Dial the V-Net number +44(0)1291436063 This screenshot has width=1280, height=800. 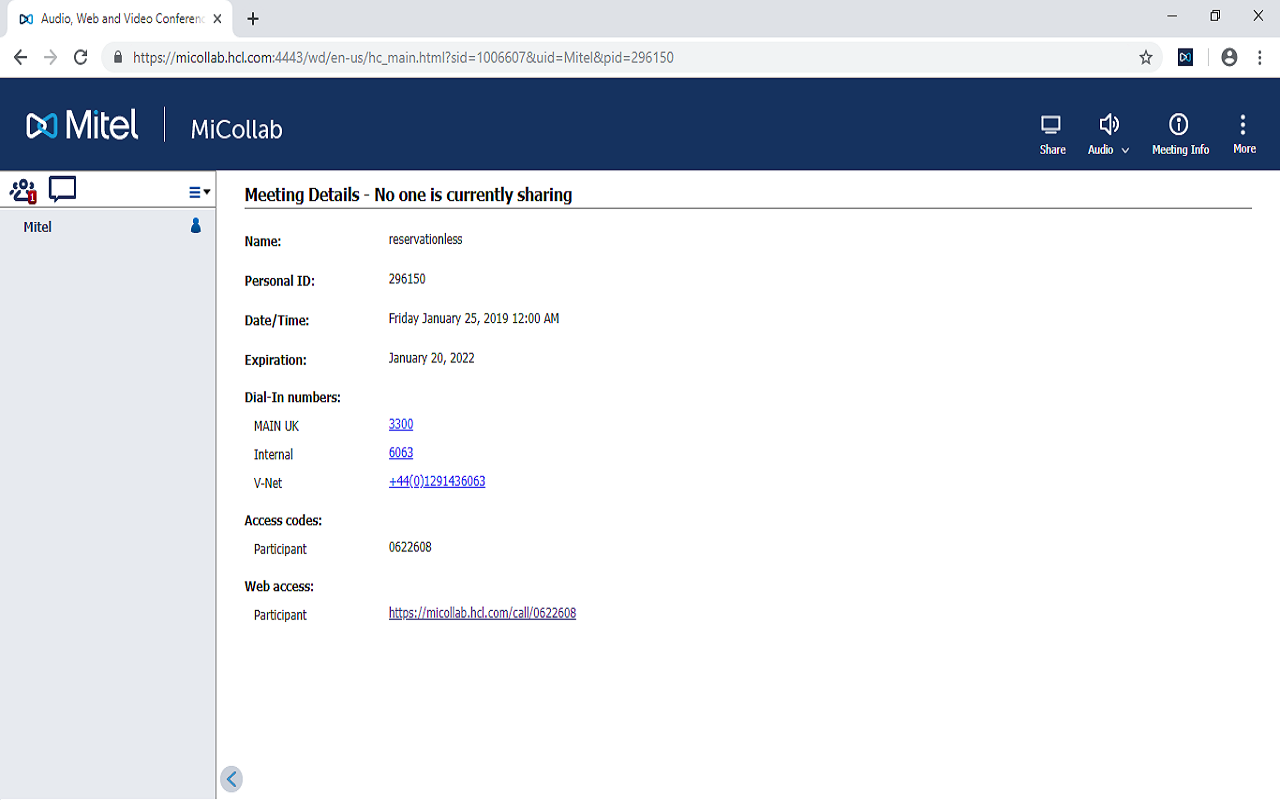point(437,481)
